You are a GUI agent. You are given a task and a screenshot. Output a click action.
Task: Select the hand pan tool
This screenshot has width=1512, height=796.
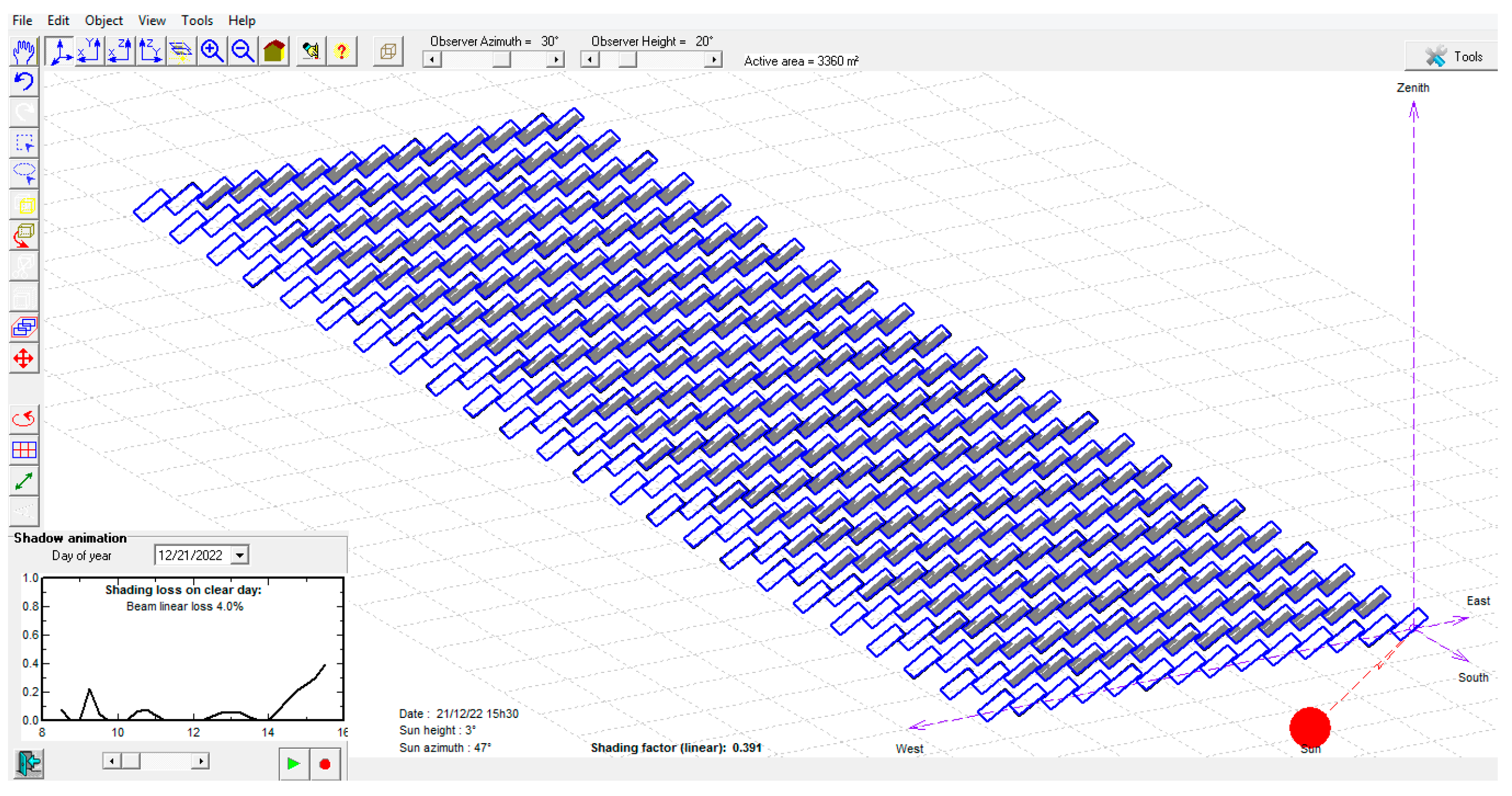[x=24, y=52]
